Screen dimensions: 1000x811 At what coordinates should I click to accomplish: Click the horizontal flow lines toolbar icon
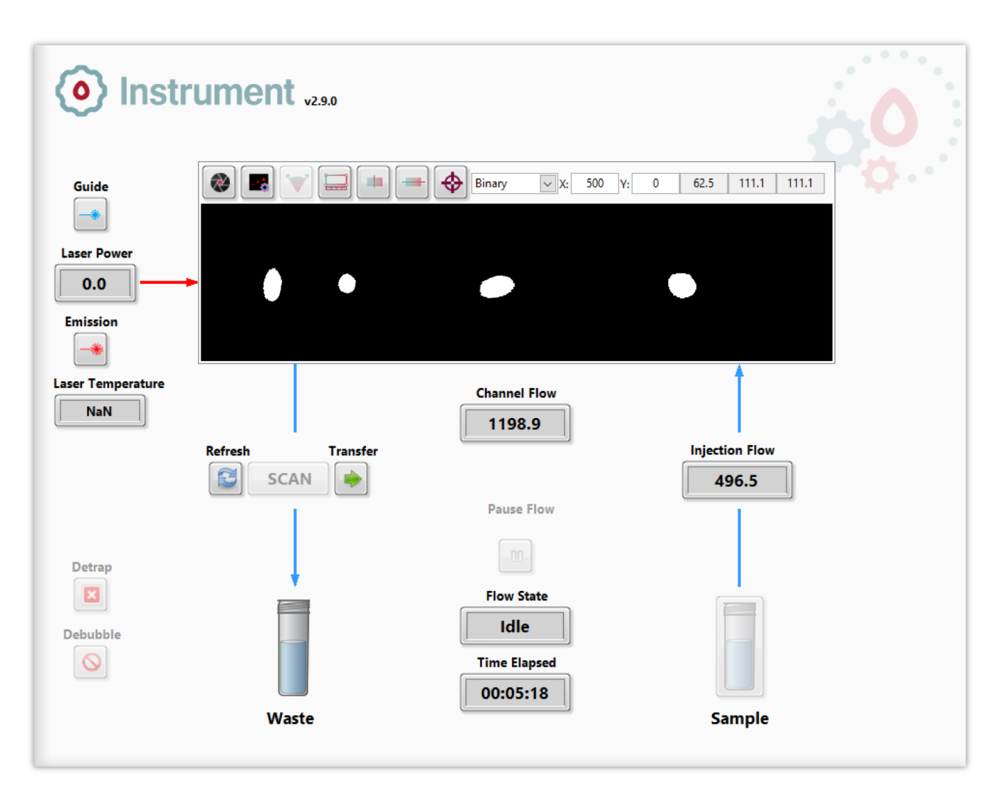point(412,182)
